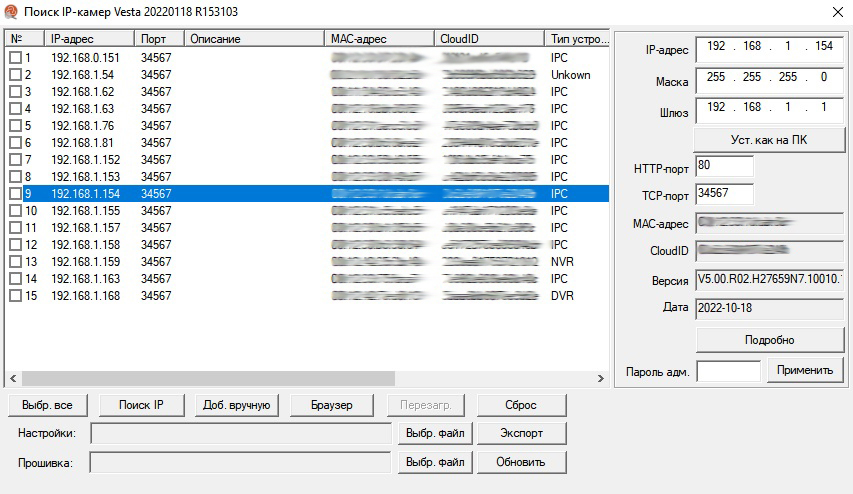The image size is (853, 494).
Task: Click the Vesta app icon in title bar
Action: 13,11
